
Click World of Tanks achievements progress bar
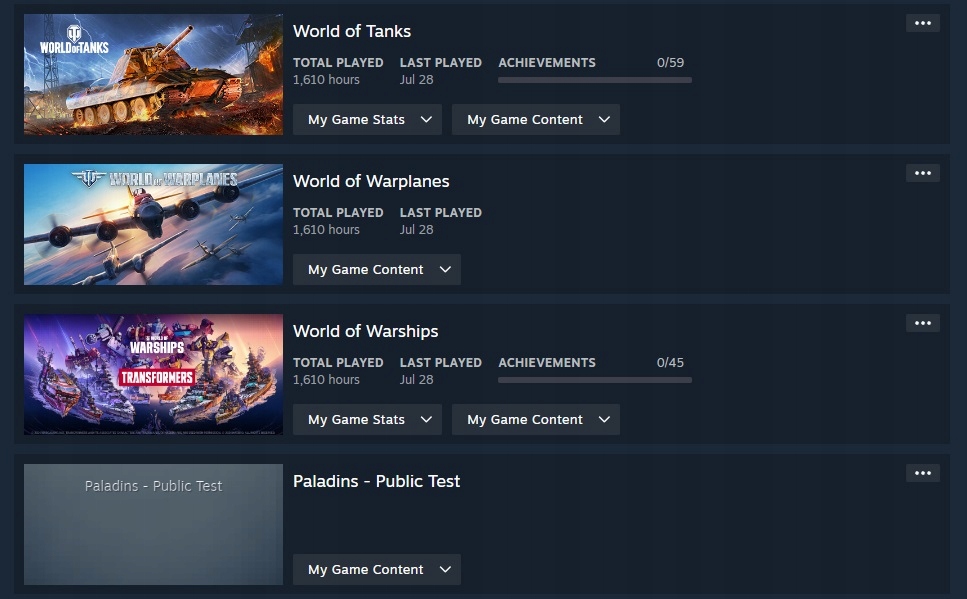click(x=595, y=80)
